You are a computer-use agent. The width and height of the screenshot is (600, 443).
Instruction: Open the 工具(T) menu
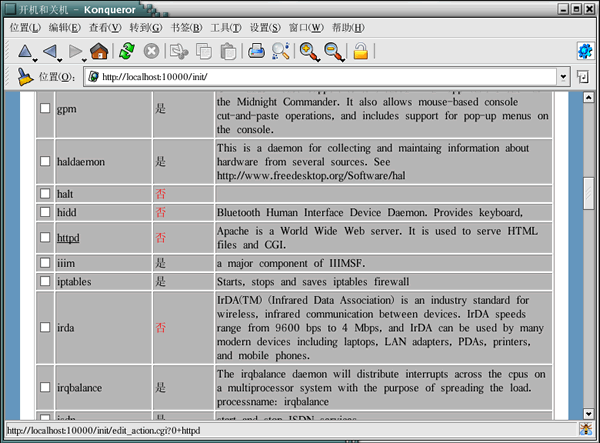(x=226, y=28)
